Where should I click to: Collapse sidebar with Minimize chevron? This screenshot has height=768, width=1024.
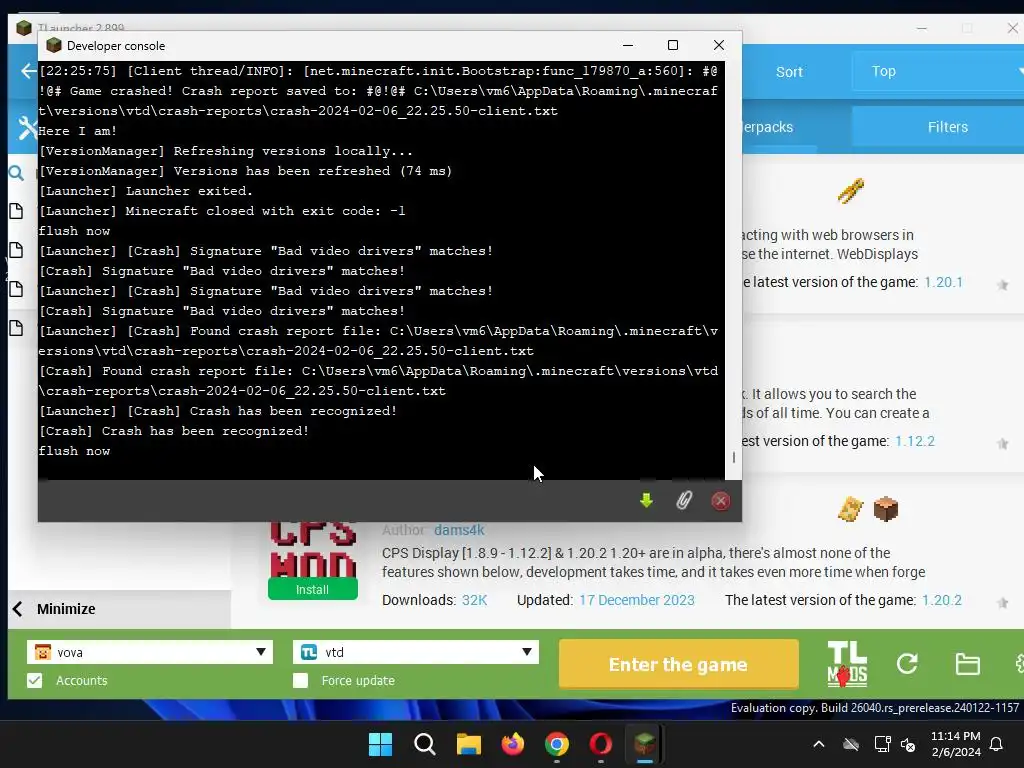click(x=18, y=609)
